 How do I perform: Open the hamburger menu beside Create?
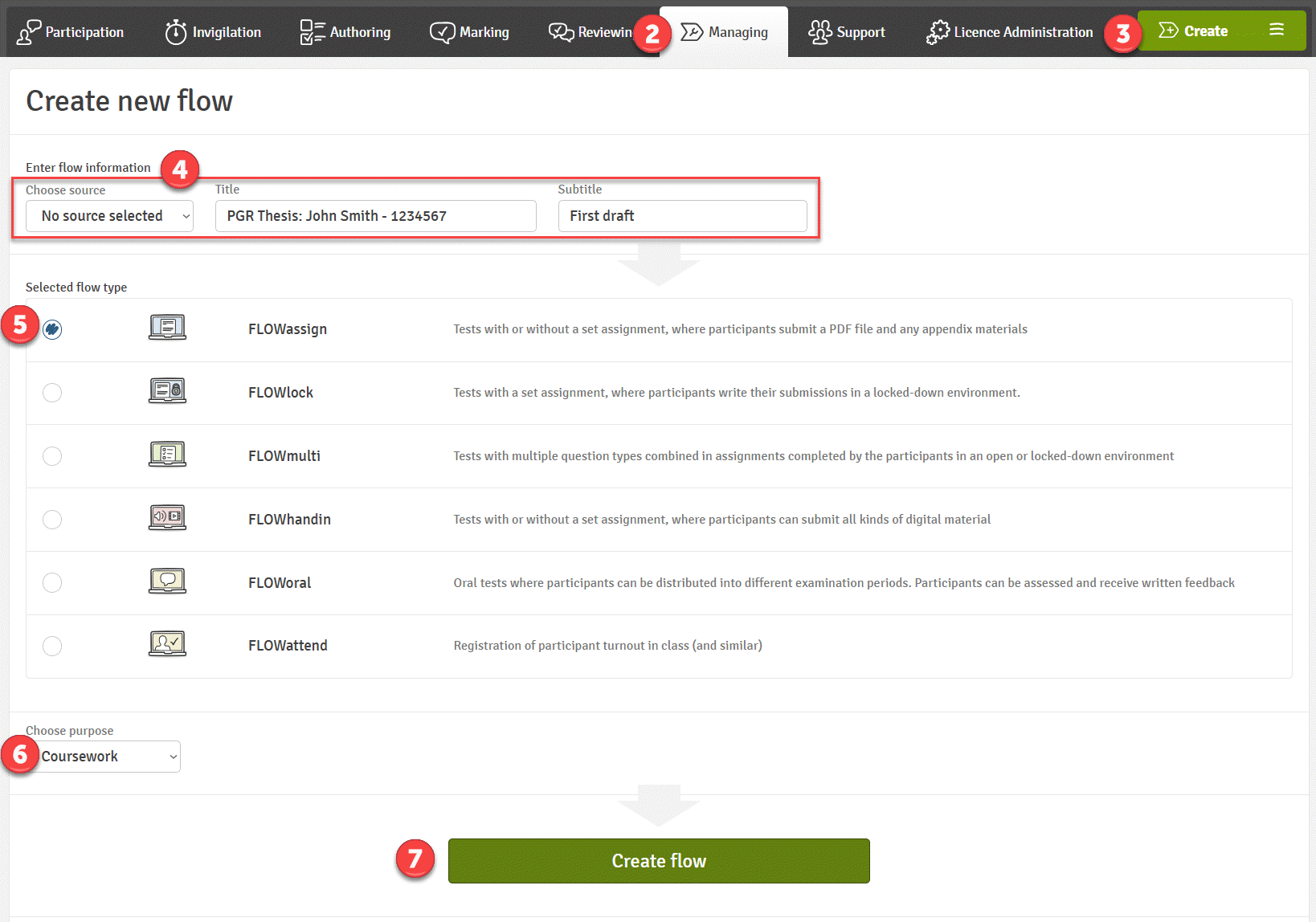point(1276,31)
